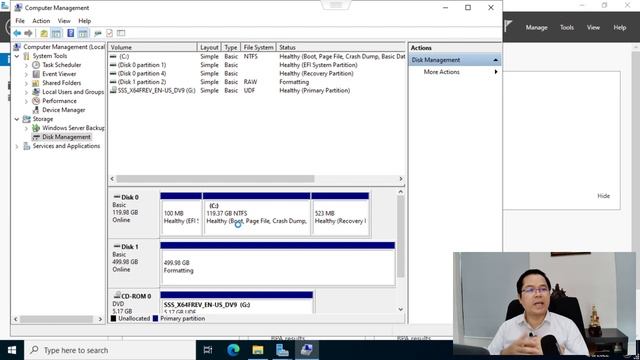Toggle the Show/Hide Action Pane toolbar icon

pyautogui.click(x=83, y=33)
